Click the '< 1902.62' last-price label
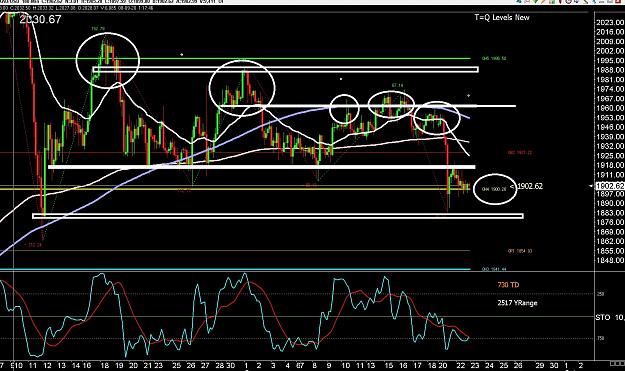Image resolution: width=625 pixels, height=371 pixels. tap(526, 186)
